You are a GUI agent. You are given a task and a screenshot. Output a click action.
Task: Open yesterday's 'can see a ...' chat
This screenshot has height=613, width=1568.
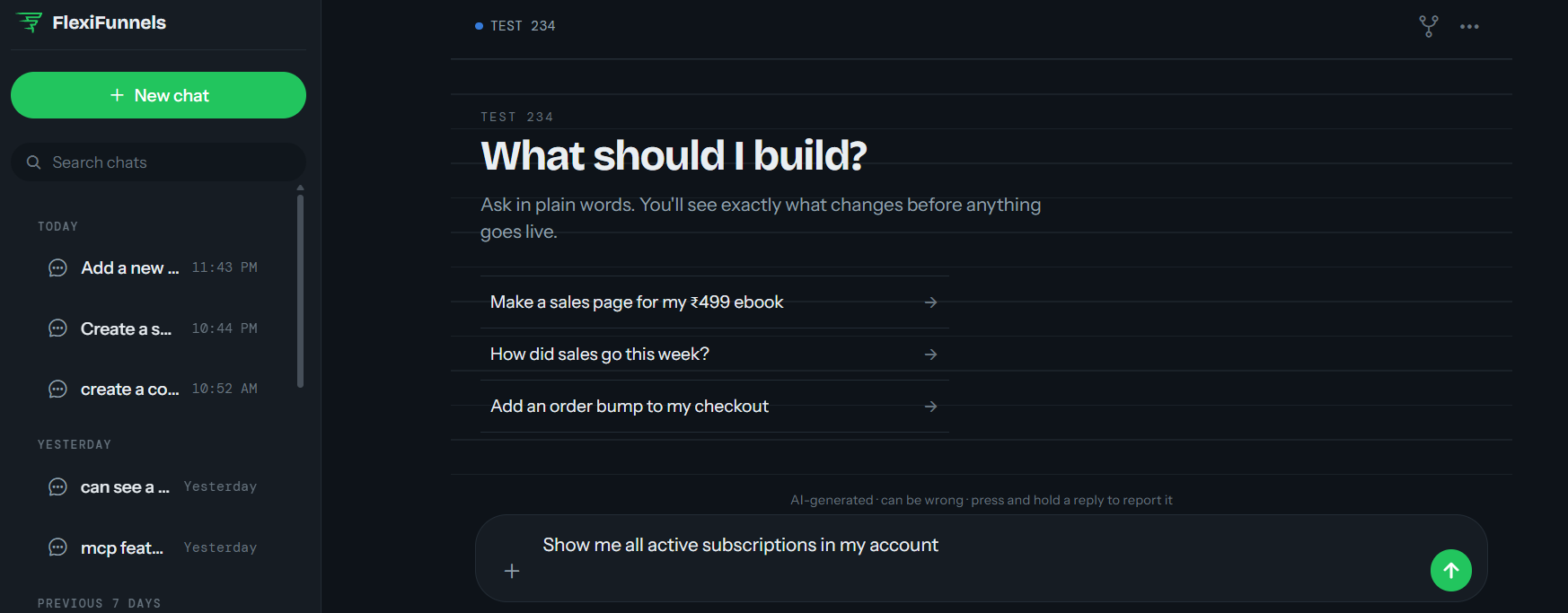tap(154, 486)
